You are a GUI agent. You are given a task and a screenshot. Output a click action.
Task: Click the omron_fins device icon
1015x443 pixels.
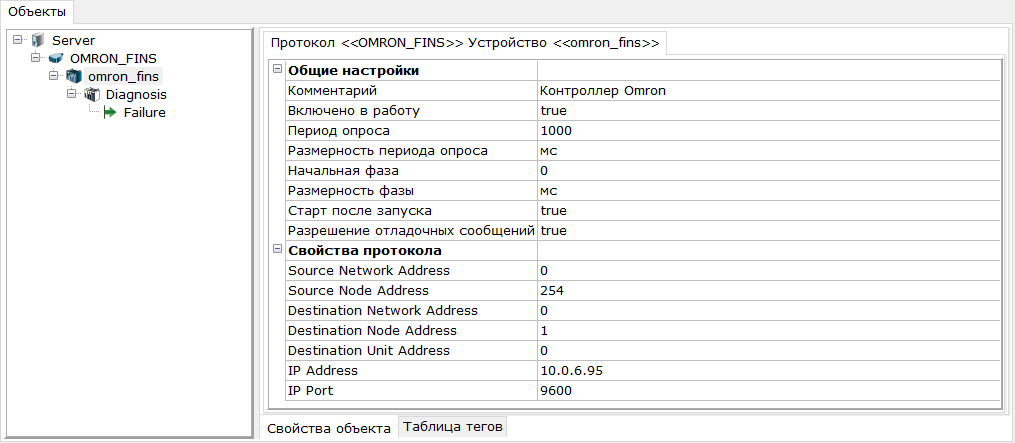coord(74,76)
